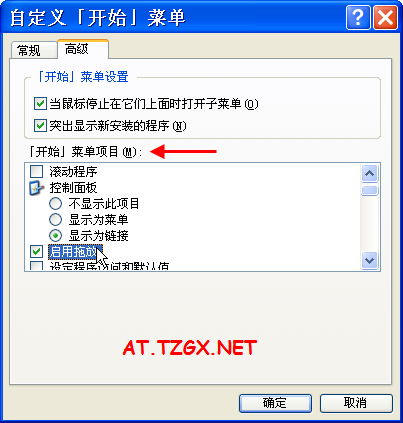Toggle 突出显示新安装的程序 checkbox

(40, 126)
